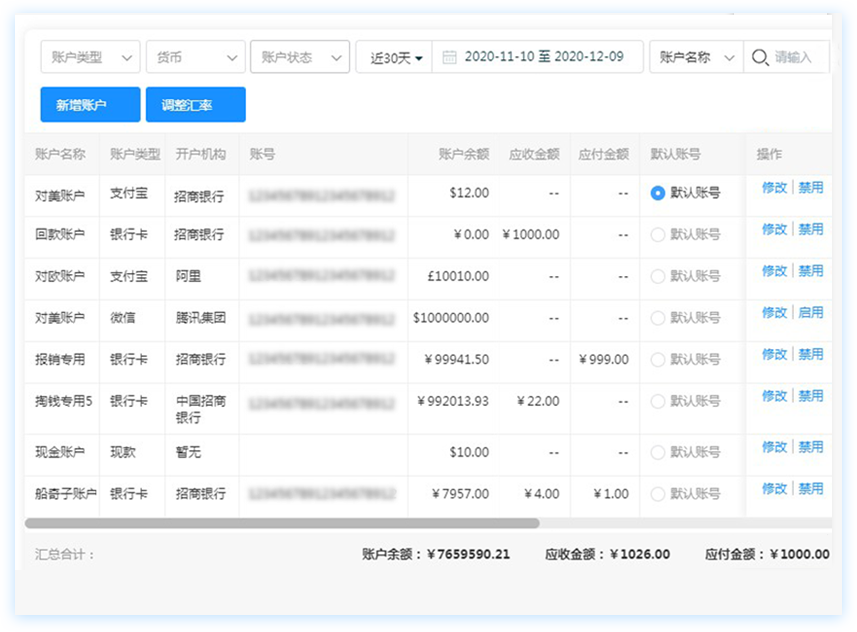857x632 pixels.
Task: Click 修改 for 船奇子账户 row
Action: coord(774,489)
